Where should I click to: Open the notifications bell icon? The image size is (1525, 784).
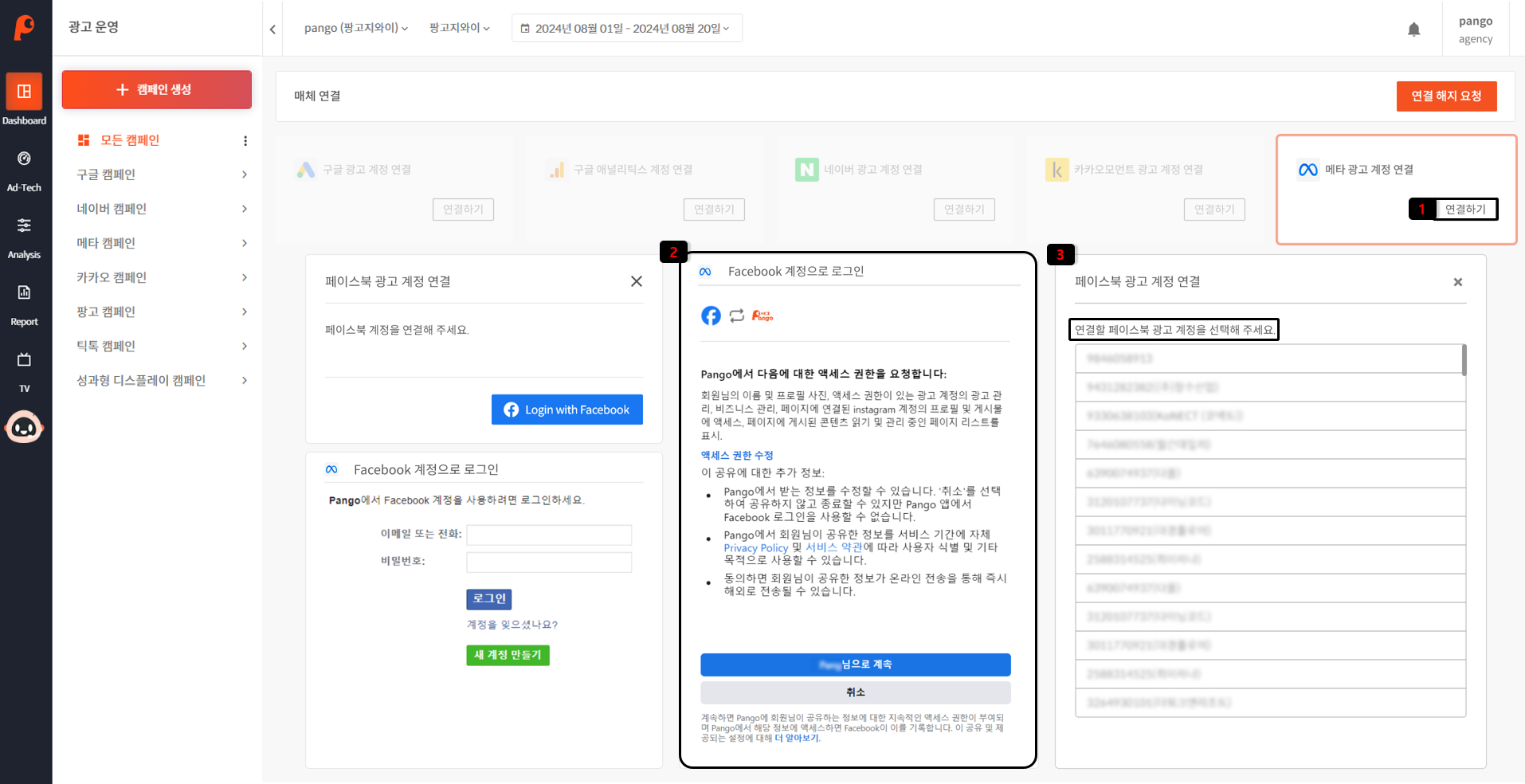(x=1413, y=29)
